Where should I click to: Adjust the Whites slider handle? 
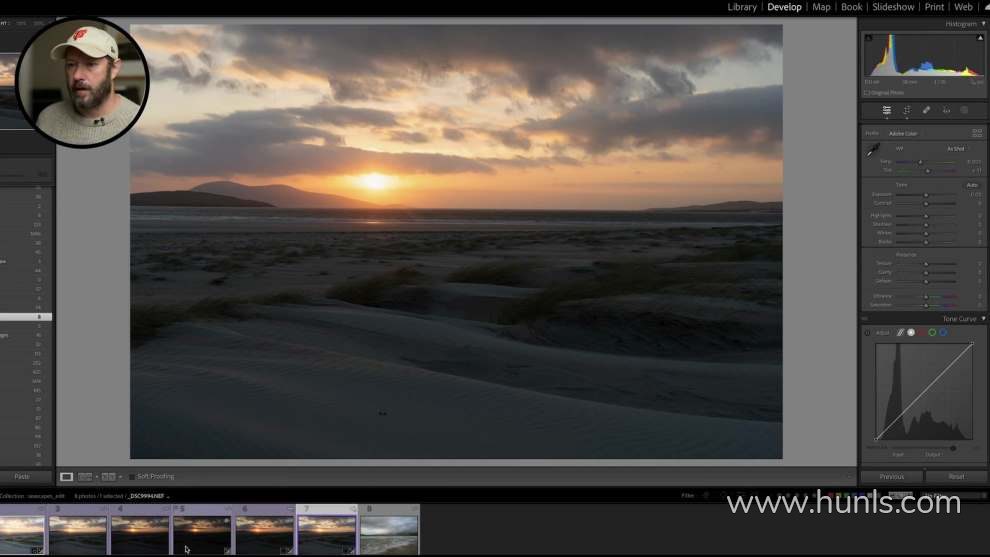[x=926, y=234]
